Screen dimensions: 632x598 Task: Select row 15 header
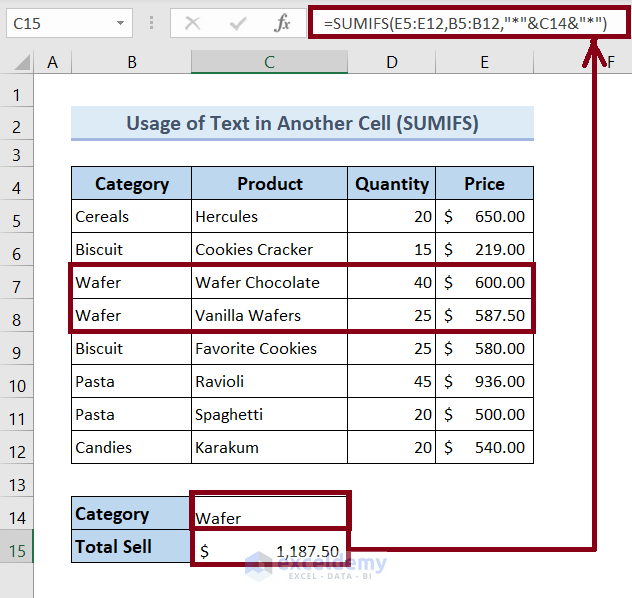16,550
